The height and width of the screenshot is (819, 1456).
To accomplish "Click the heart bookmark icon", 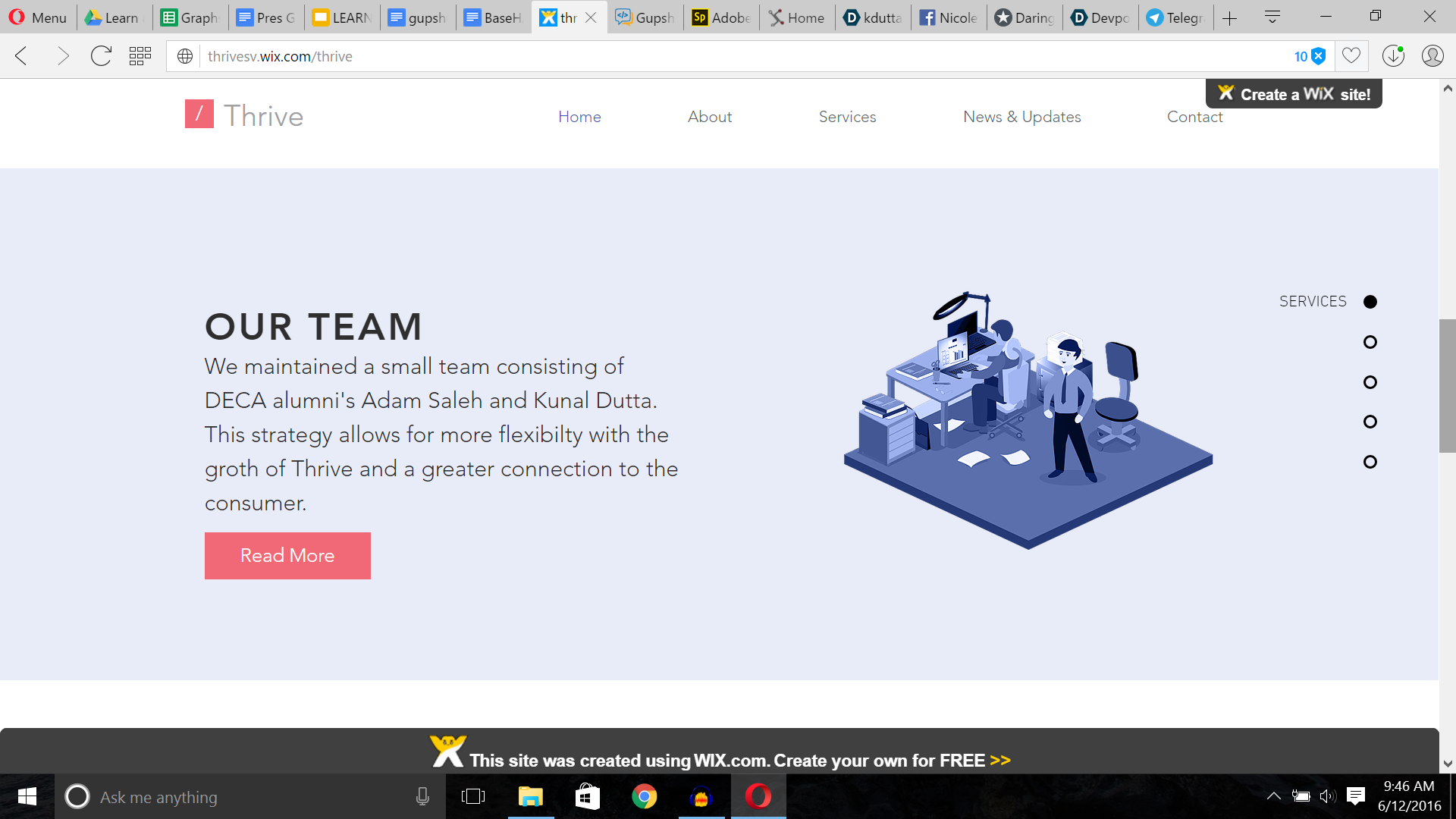I will 1351,56.
